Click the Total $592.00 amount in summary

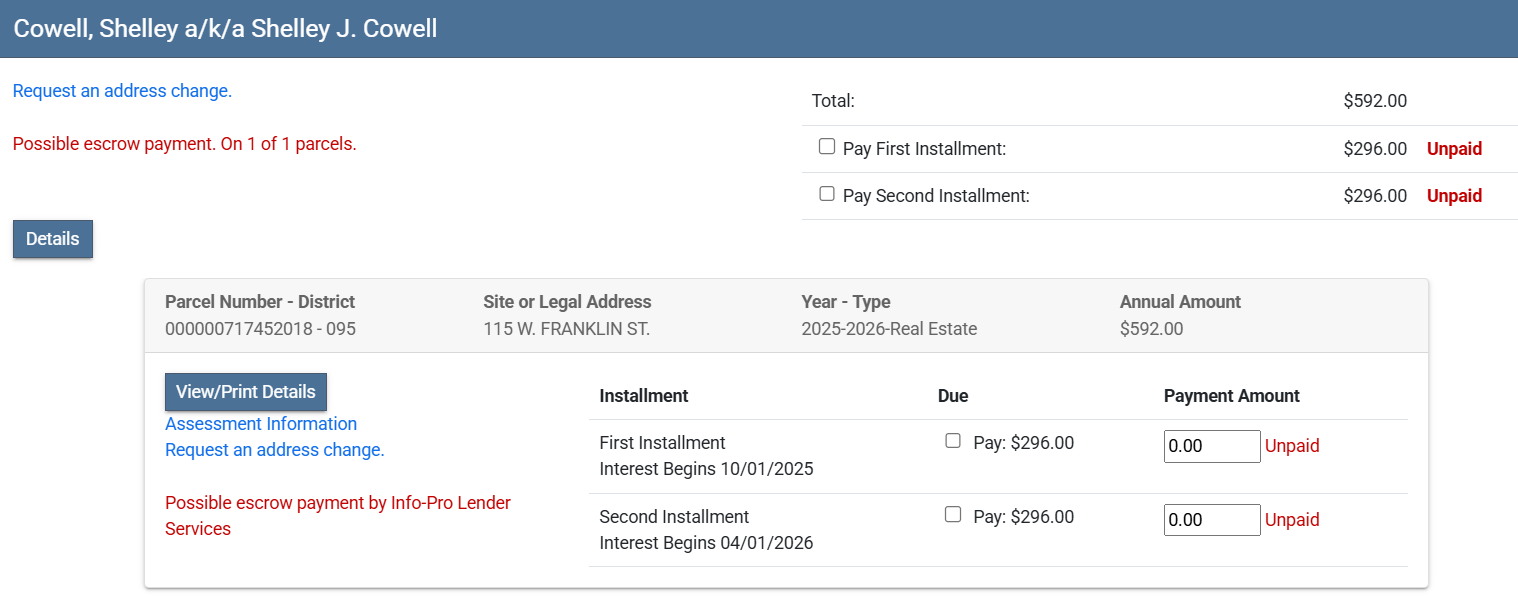pos(1375,101)
